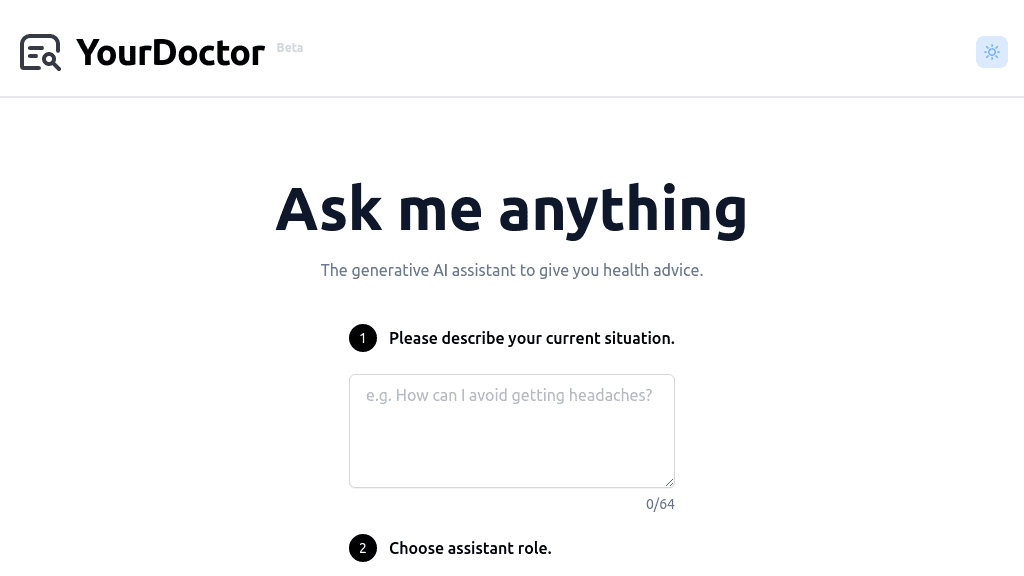Click the YourDoctor logo icon
The height and width of the screenshot is (576, 1024).
[x=40, y=52]
